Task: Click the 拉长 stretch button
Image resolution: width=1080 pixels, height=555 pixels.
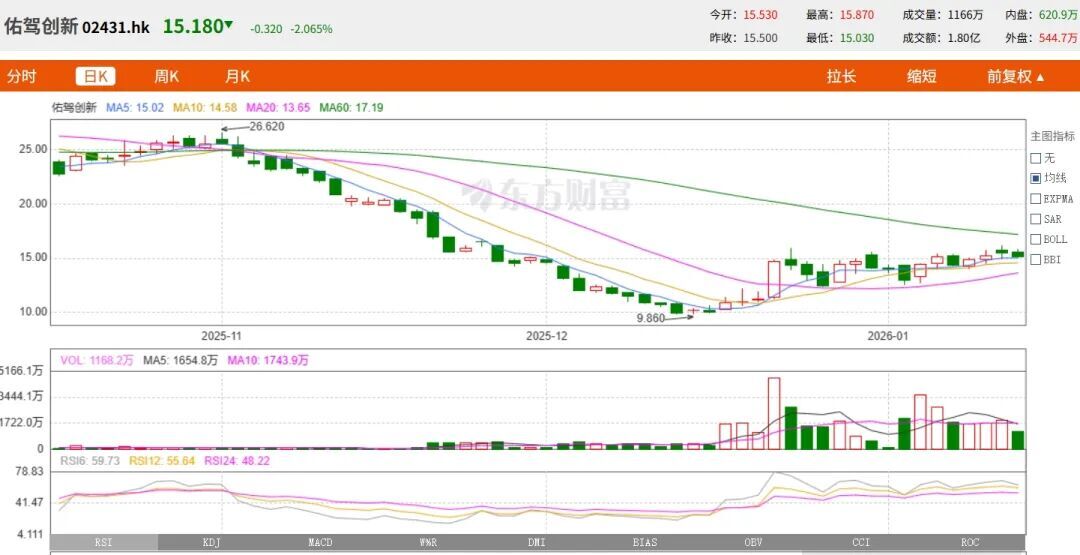Action: (x=841, y=76)
